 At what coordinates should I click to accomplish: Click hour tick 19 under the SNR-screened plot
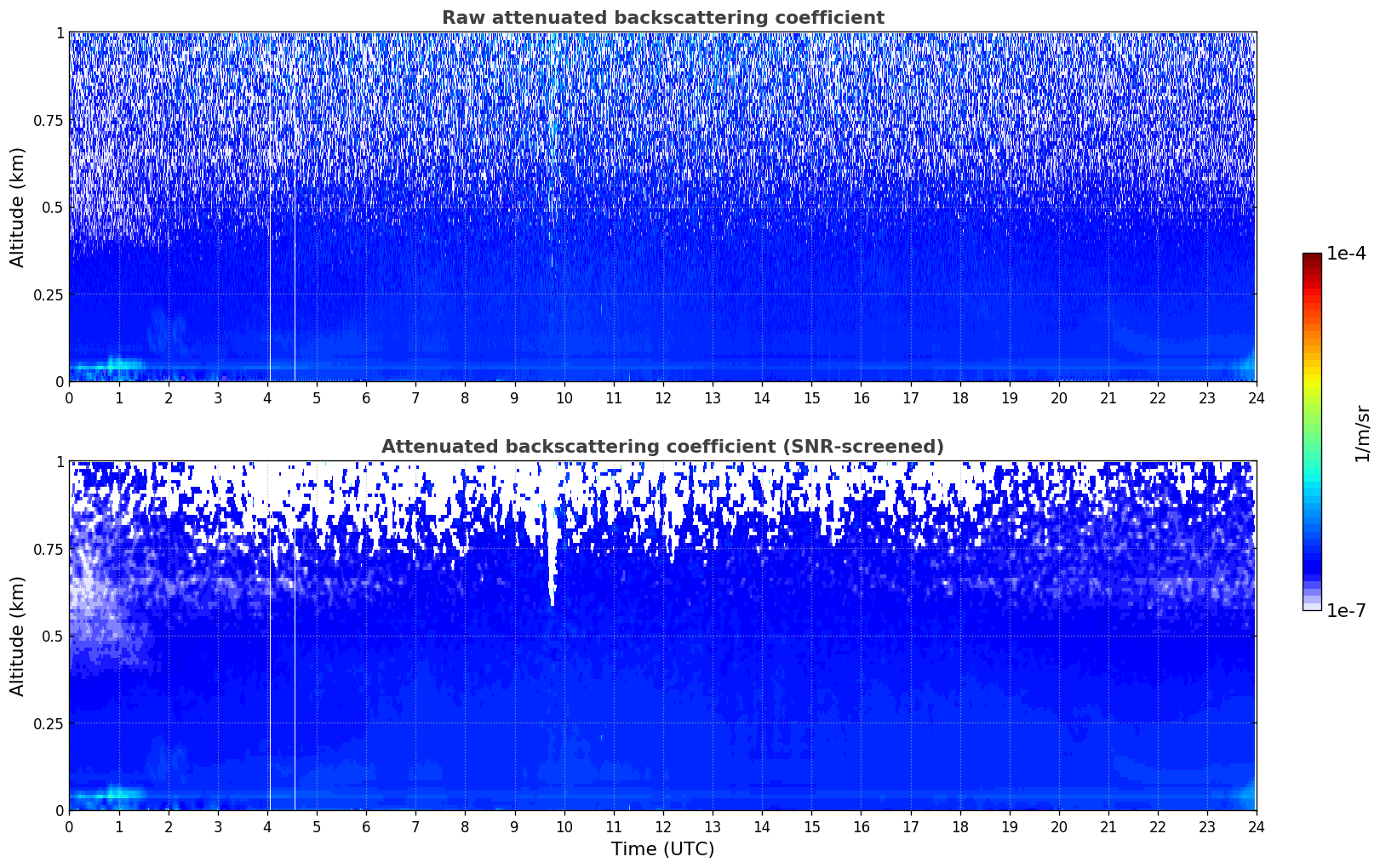[x=1009, y=826]
